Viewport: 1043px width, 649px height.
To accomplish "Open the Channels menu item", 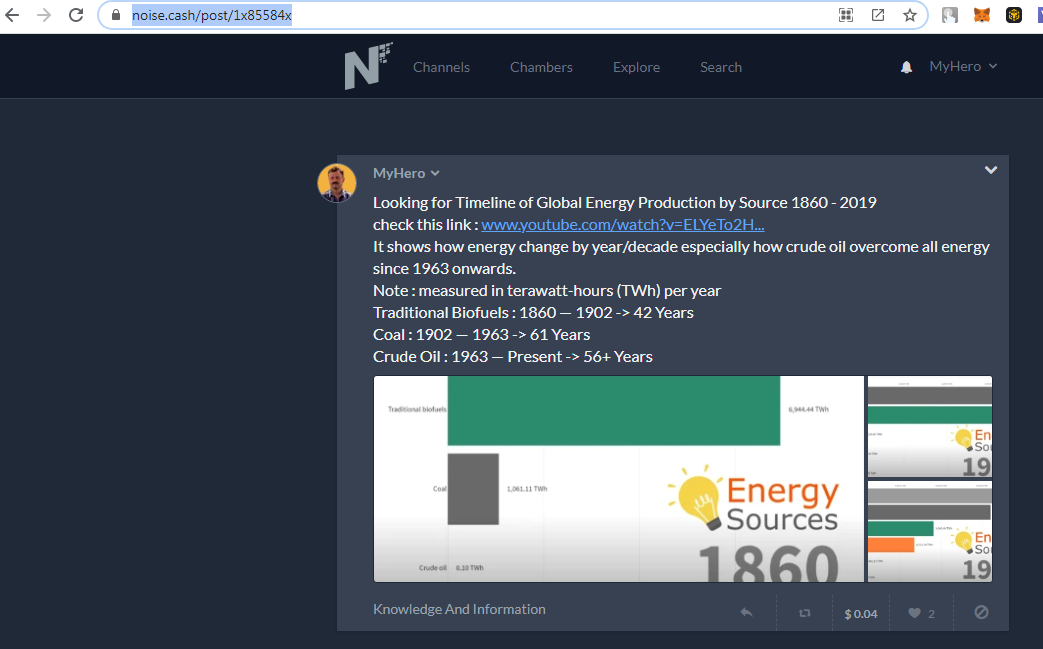I will point(441,67).
